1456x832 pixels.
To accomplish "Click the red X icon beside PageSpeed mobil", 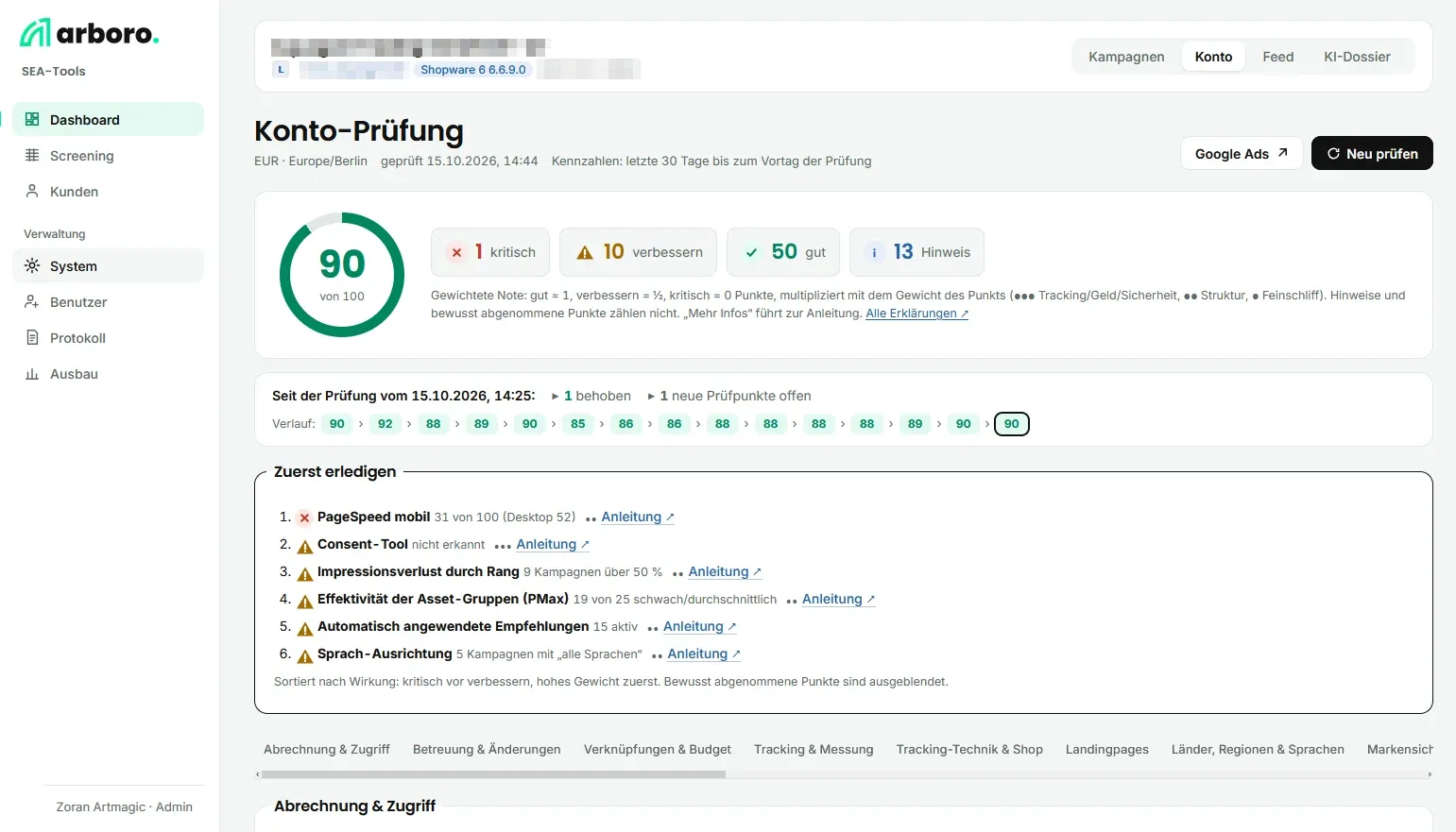I will coord(304,518).
